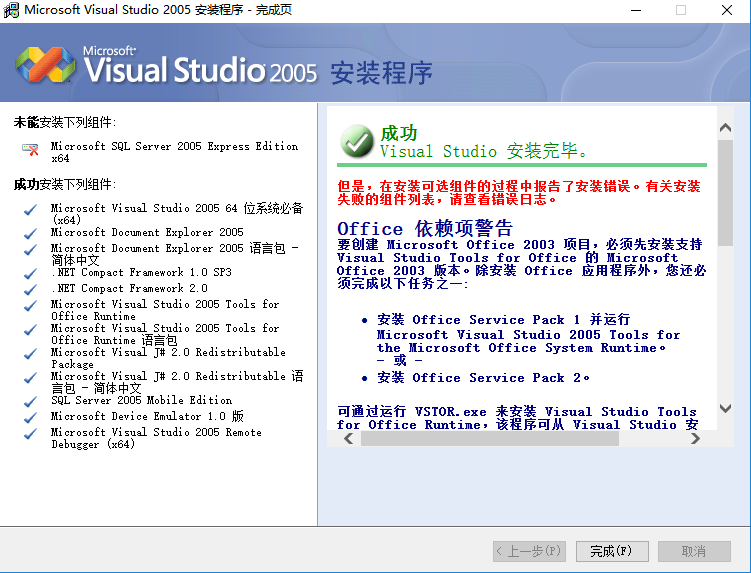Viewport: 751px width, 573px height.
Task: Select Microsoft Device Emulator 1.0 版 entry
Action: coord(148,416)
